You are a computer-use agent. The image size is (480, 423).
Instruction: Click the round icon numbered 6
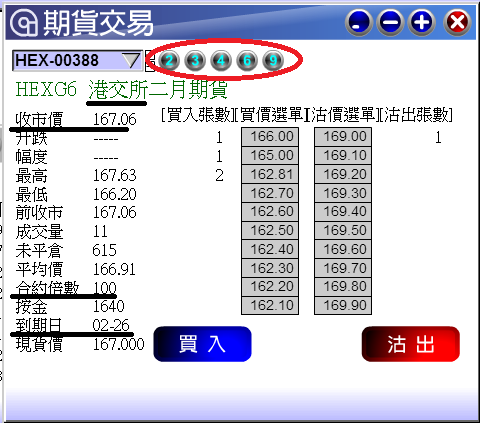[247, 61]
